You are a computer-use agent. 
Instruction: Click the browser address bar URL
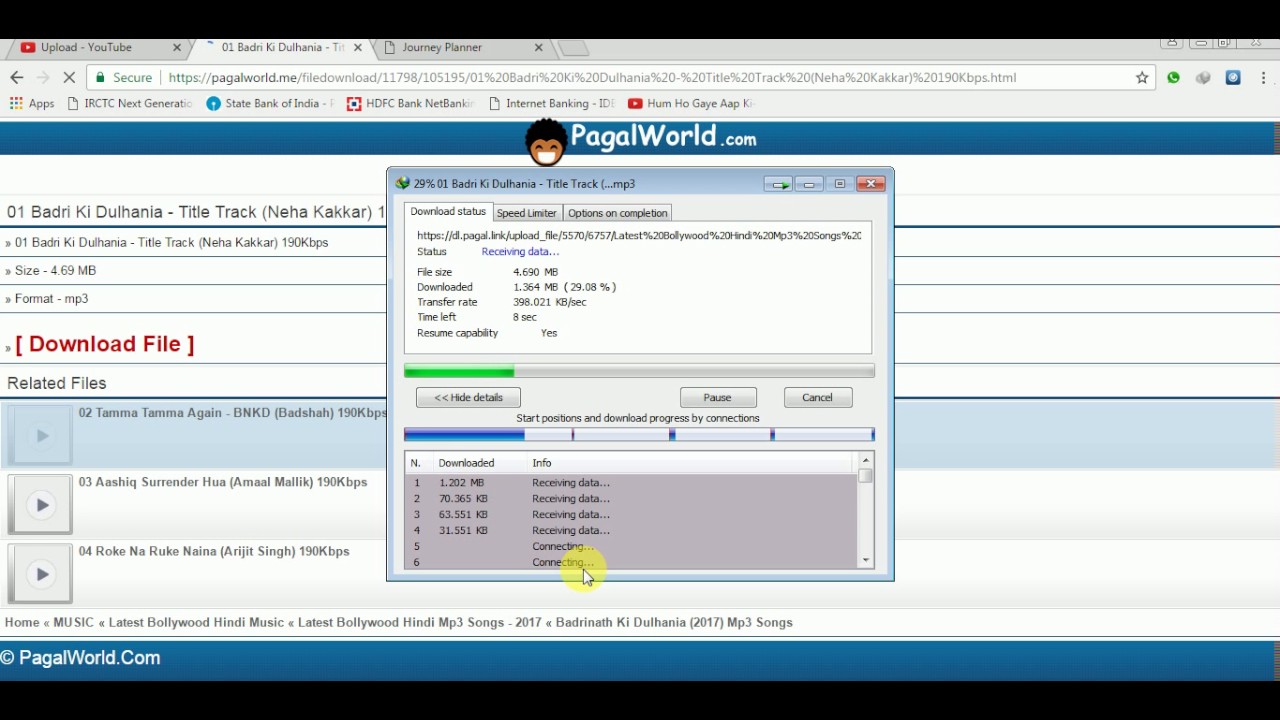(592, 77)
